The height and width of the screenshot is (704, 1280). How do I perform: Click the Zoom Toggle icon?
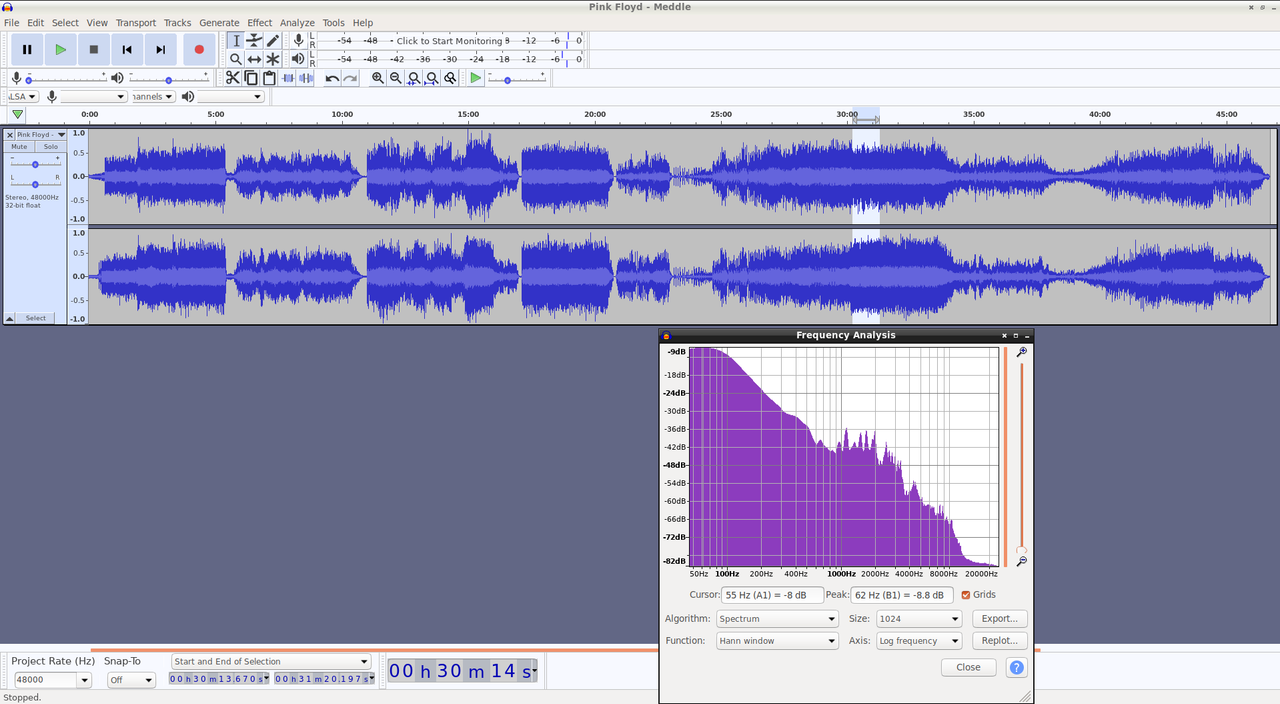(x=451, y=78)
